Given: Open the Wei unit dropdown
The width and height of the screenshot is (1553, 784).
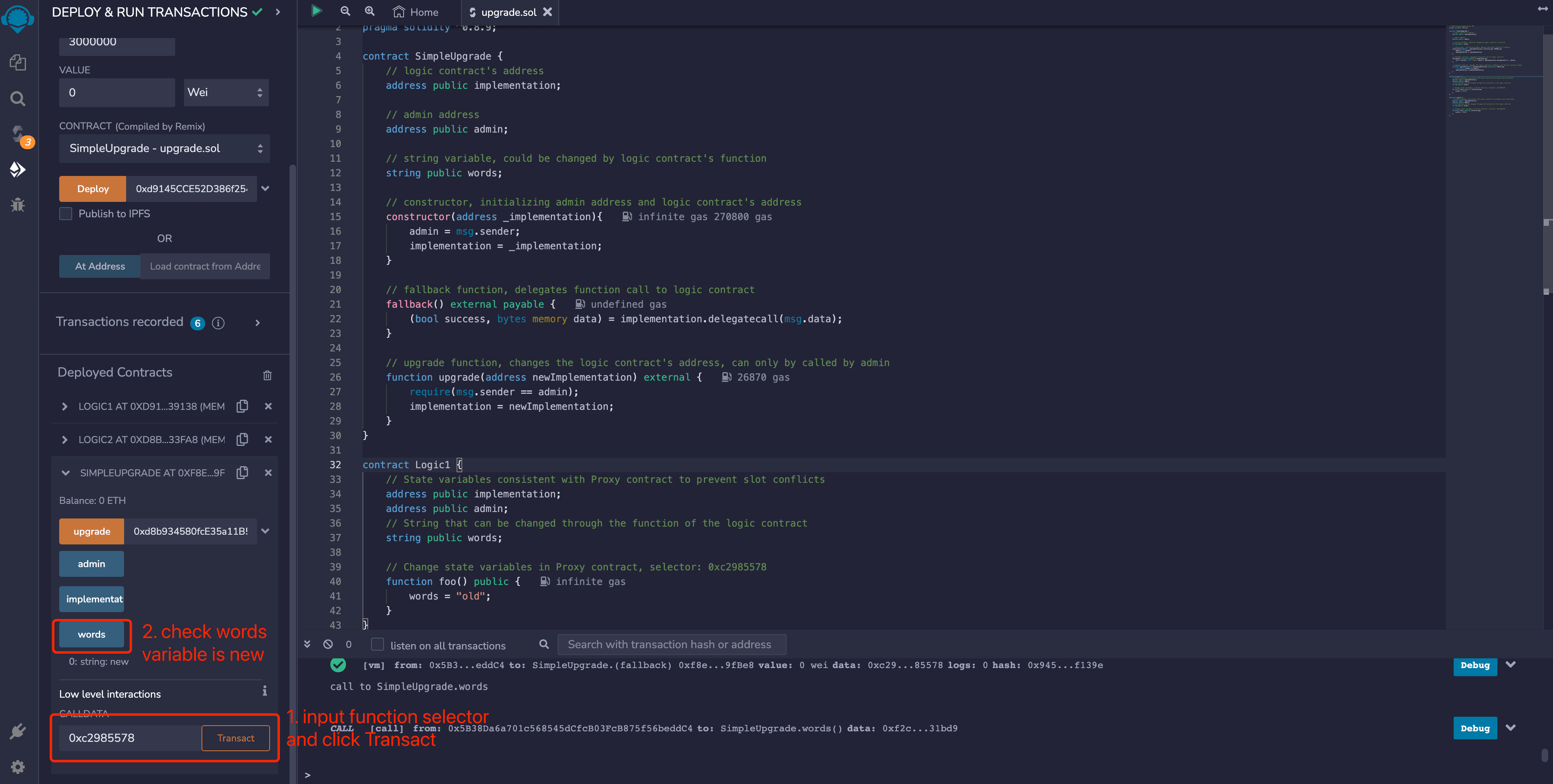Looking at the screenshot, I should click(226, 92).
